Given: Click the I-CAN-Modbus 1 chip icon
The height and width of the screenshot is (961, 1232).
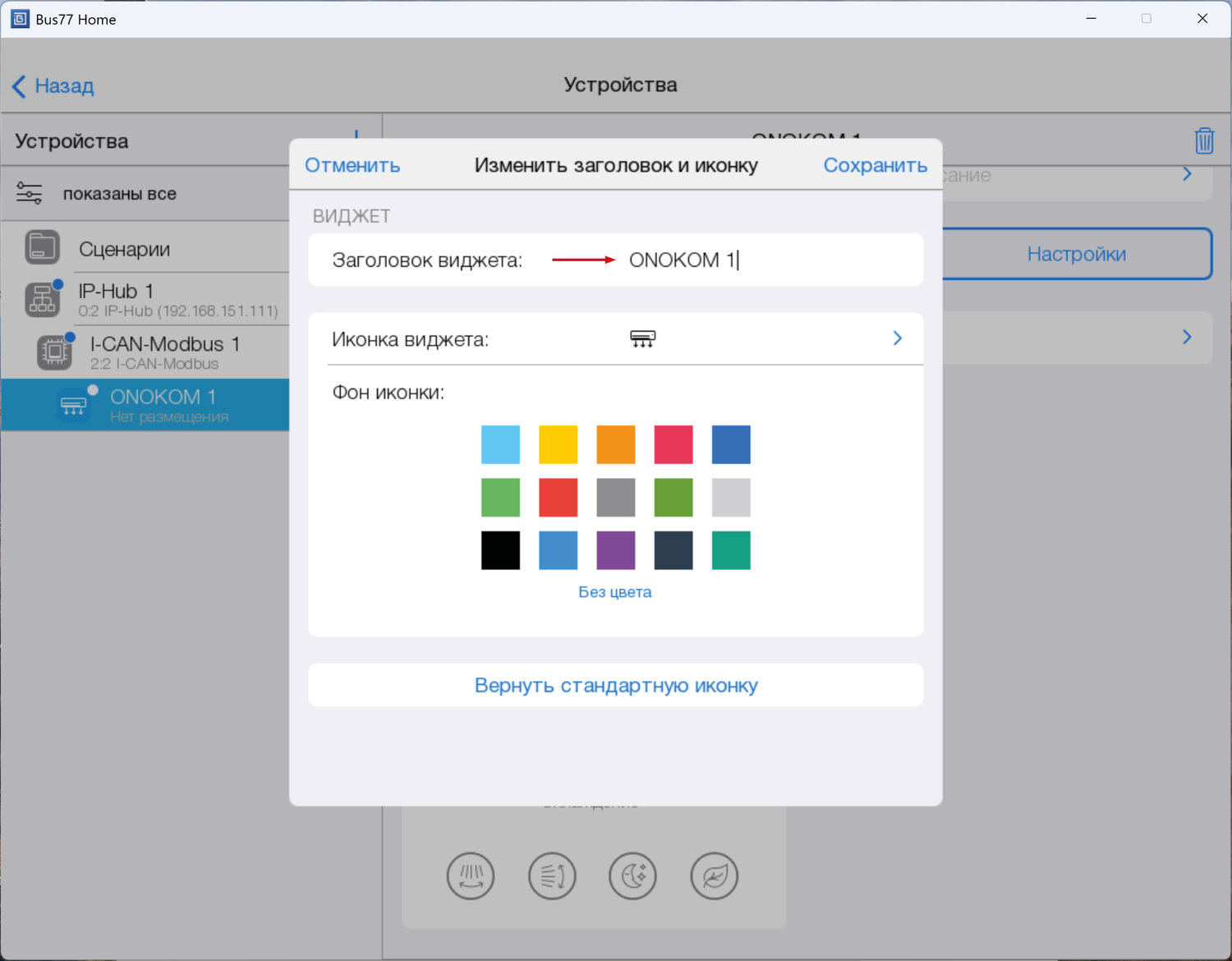Looking at the screenshot, I should (x=55, y=352).
